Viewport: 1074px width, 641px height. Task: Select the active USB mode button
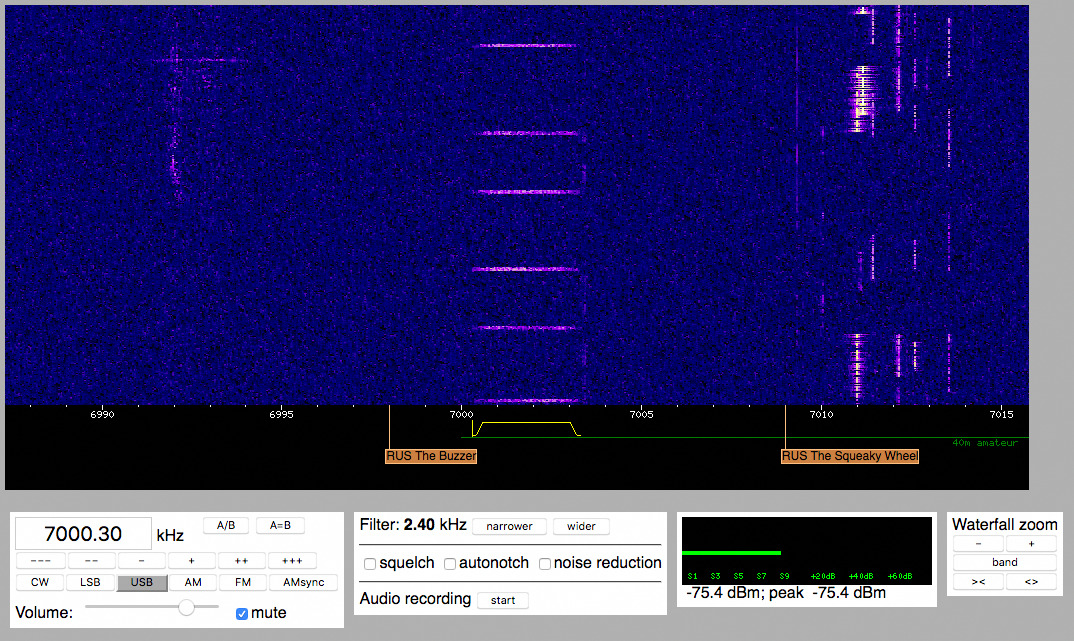(142, 582)
